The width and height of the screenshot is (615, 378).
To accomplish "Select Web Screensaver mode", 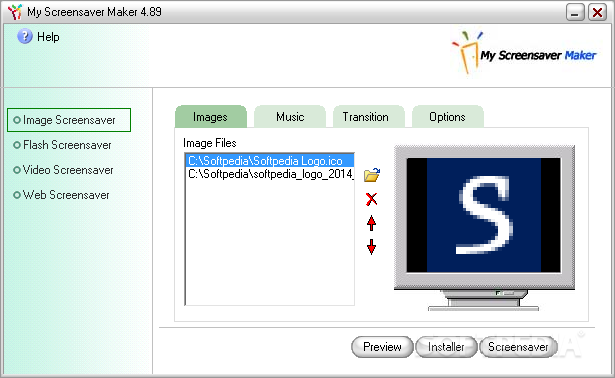I will (62, 195).
